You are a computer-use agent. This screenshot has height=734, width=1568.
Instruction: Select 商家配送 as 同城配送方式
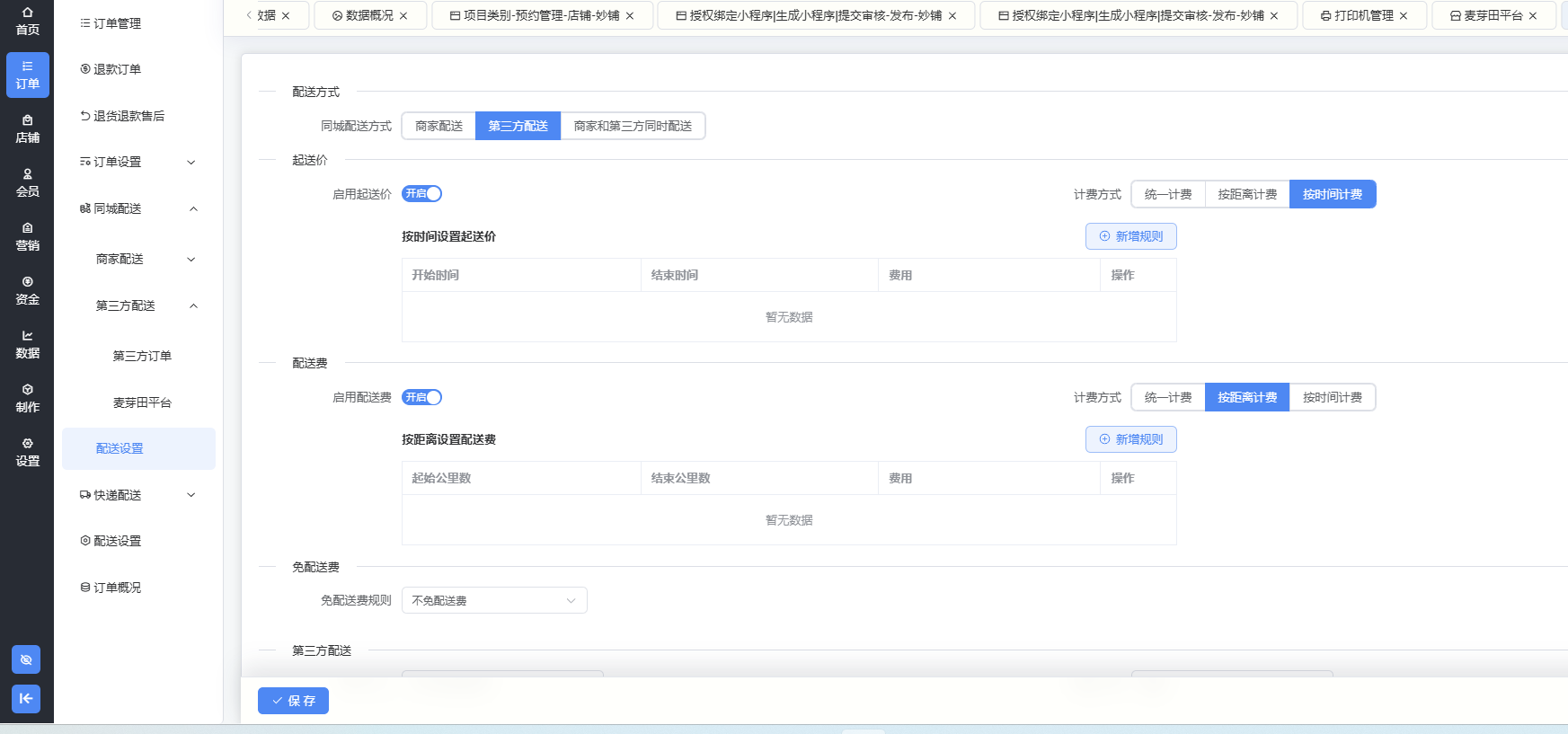point(439,126)
